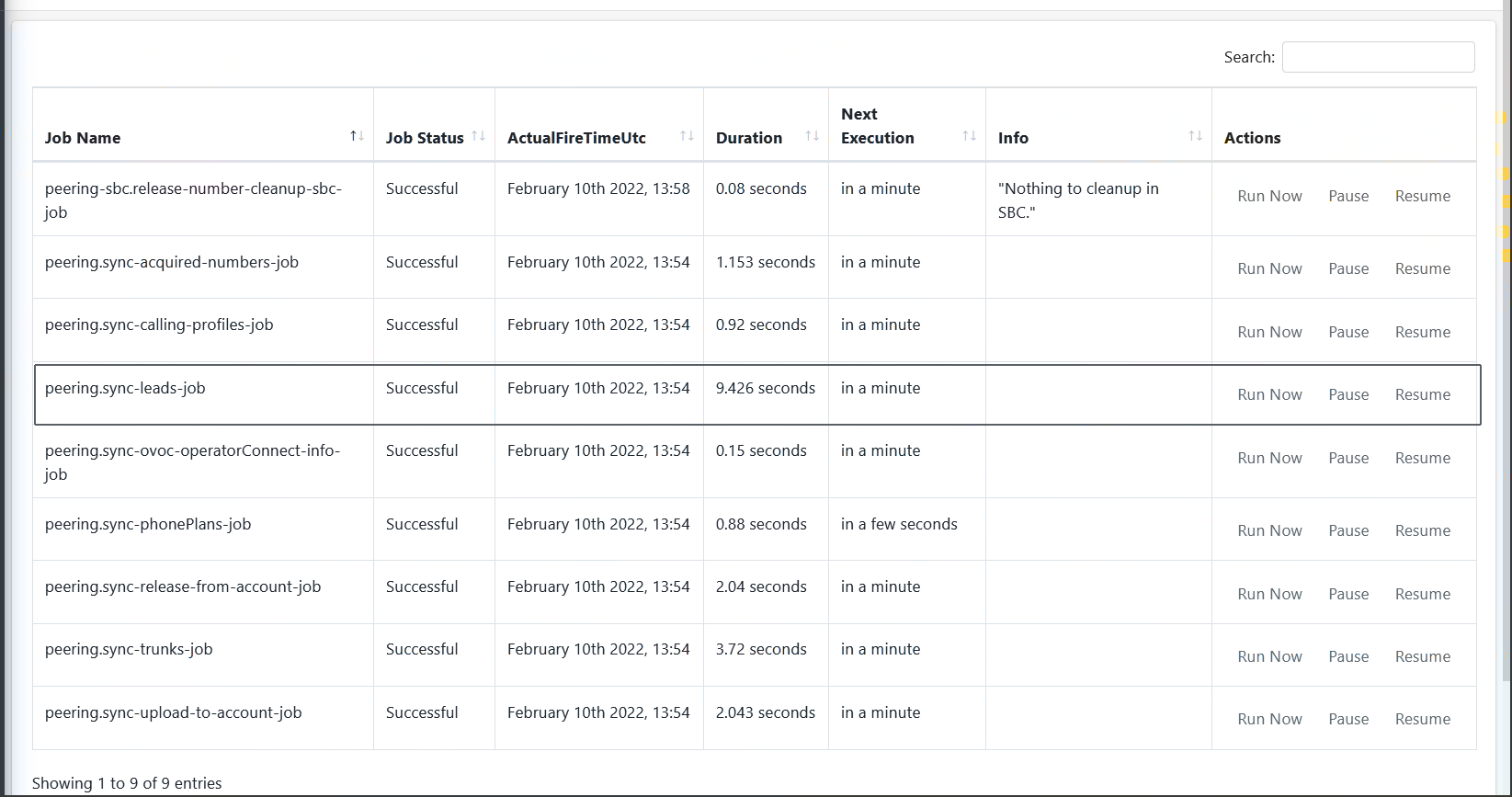The height and width of the screenshot is (797, 1512).
Task: Pause the sync-phonePlans-job
Action: click(x=1348, y=530)
